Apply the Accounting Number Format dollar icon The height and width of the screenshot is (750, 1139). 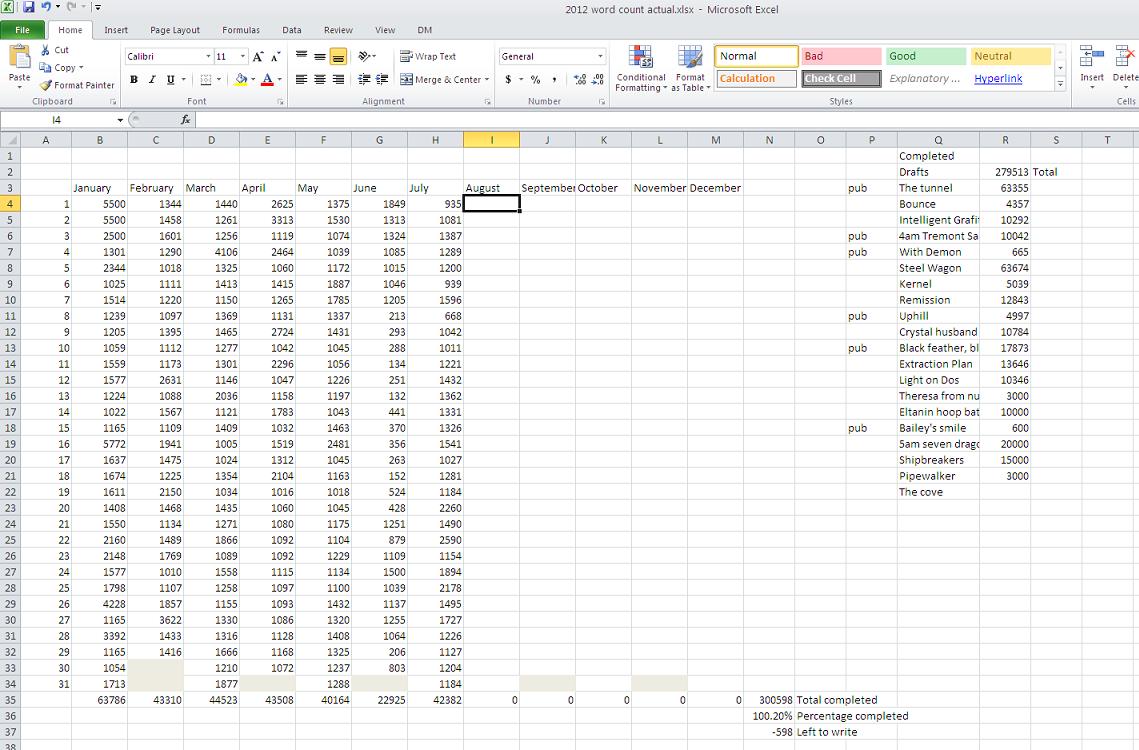point(508,79)
